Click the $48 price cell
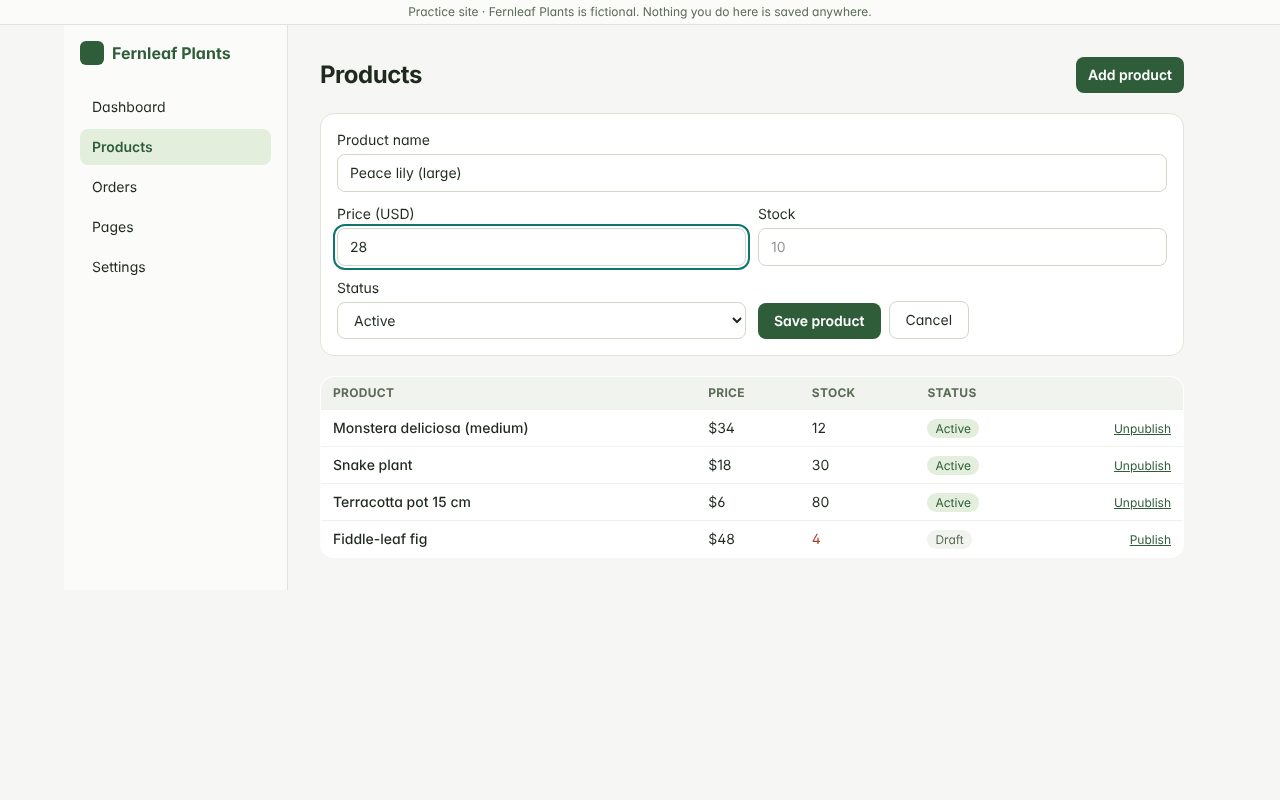The image size is (1280, 800). pyautogui.click(x=721, y=539)
